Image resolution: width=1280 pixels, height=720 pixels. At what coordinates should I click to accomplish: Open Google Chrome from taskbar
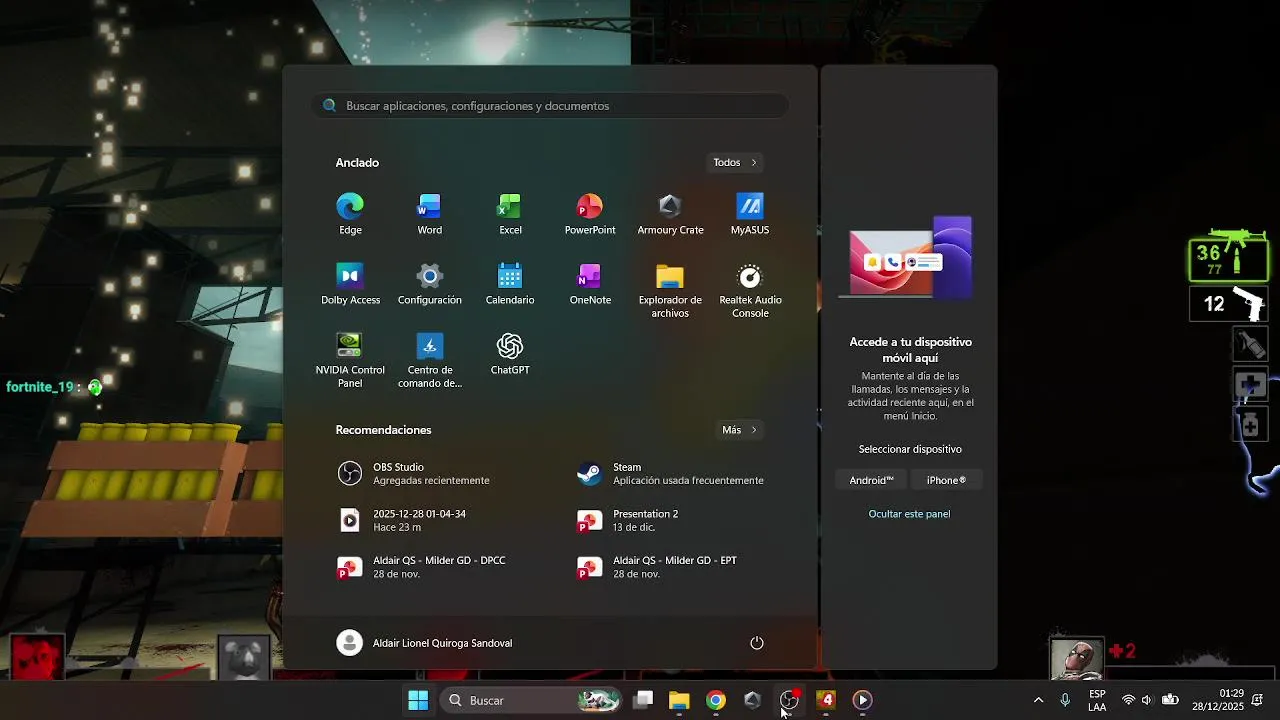tap(716, 700)
